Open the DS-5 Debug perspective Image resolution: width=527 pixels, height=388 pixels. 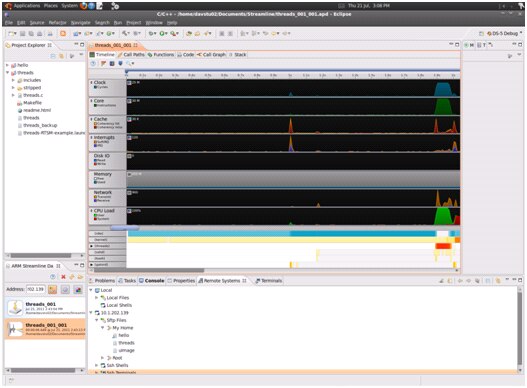(502, 33)
